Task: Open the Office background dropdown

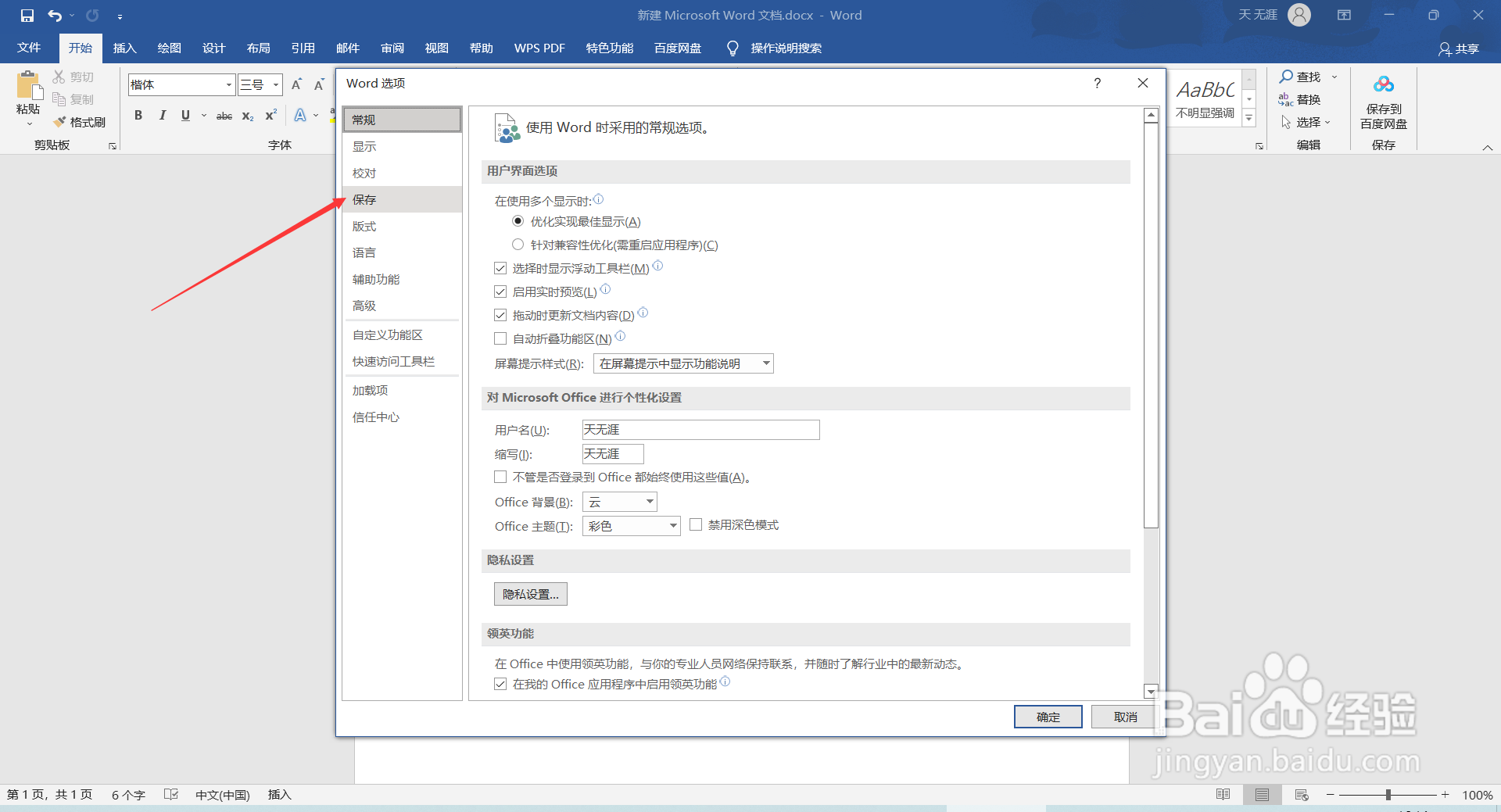Action: coord(620,502)
